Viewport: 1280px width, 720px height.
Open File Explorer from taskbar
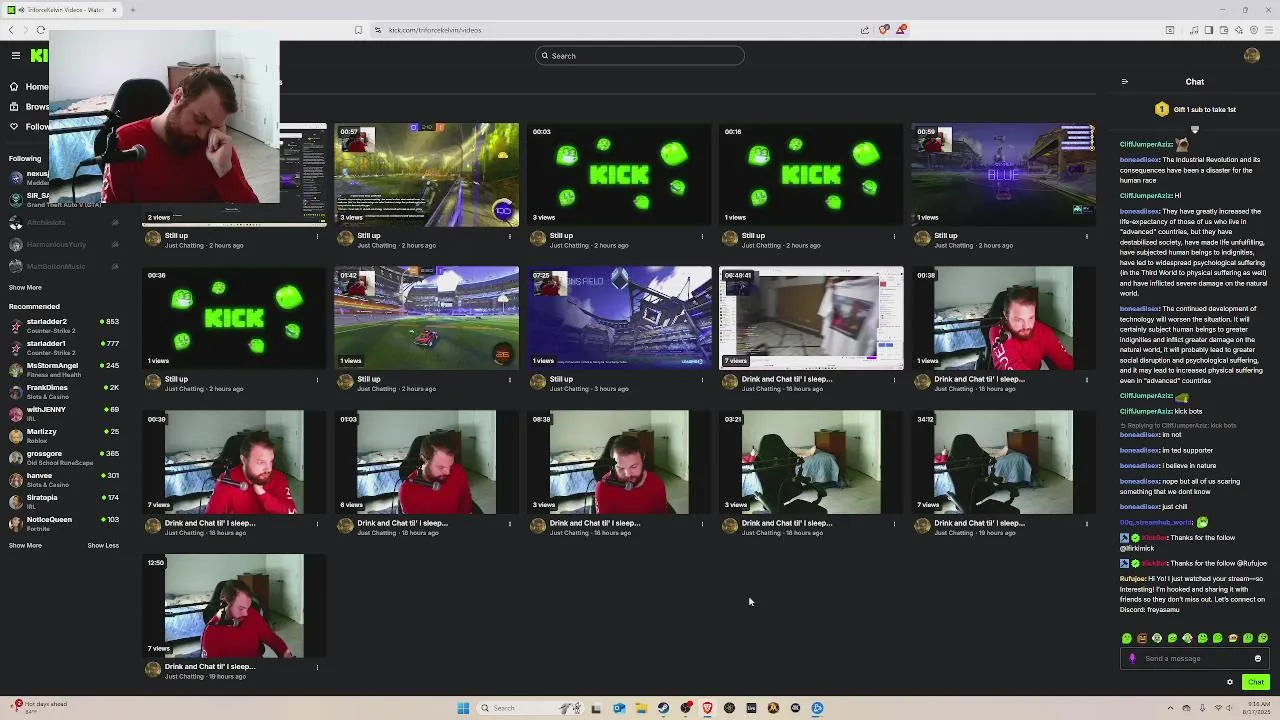(641, 708)
